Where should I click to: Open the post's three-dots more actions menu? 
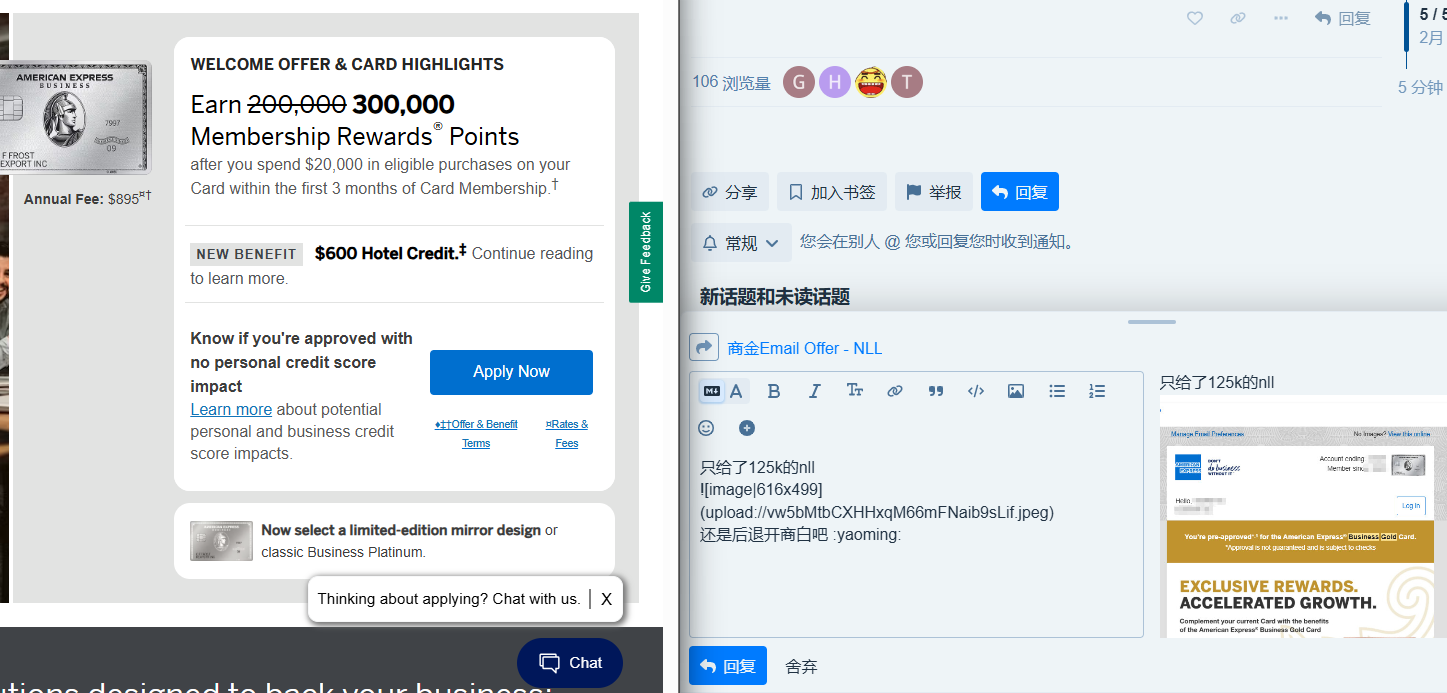pos(1281,18)
